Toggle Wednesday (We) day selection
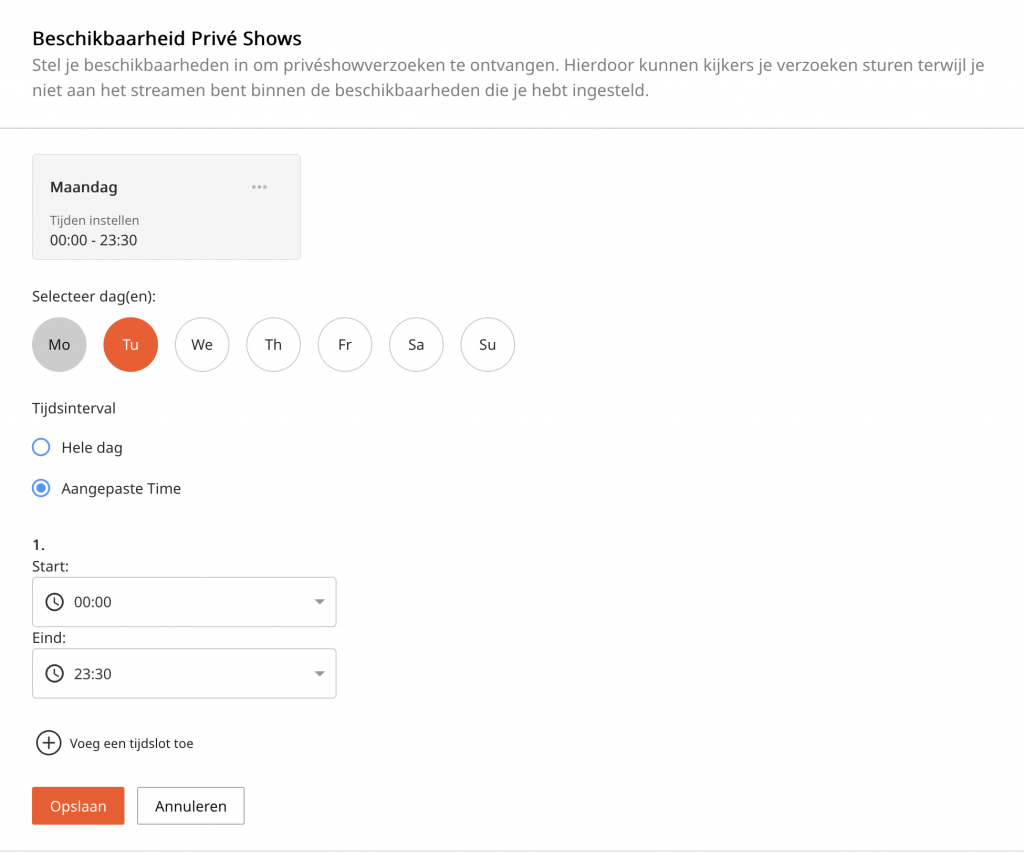 [202, 345]
